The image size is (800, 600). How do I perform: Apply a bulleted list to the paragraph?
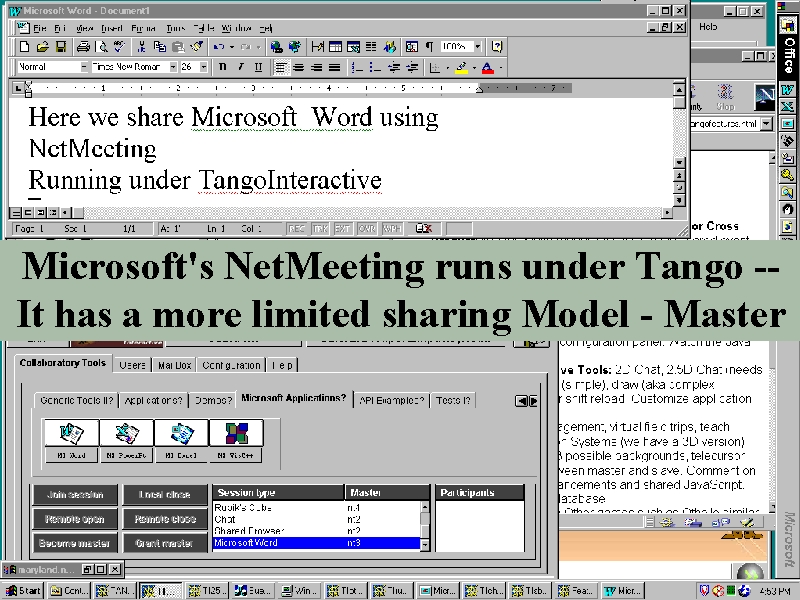[375, 67]
